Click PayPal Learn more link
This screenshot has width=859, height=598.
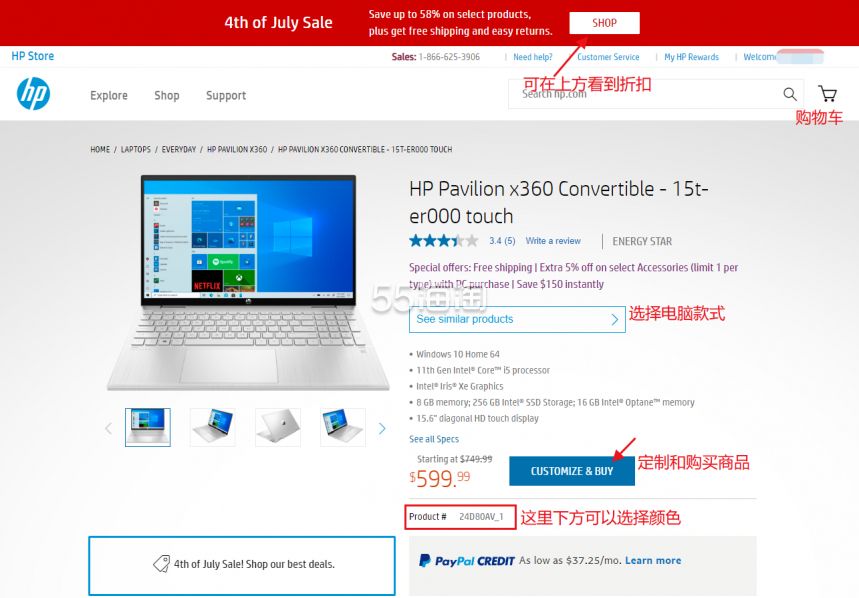pos(653,561)
